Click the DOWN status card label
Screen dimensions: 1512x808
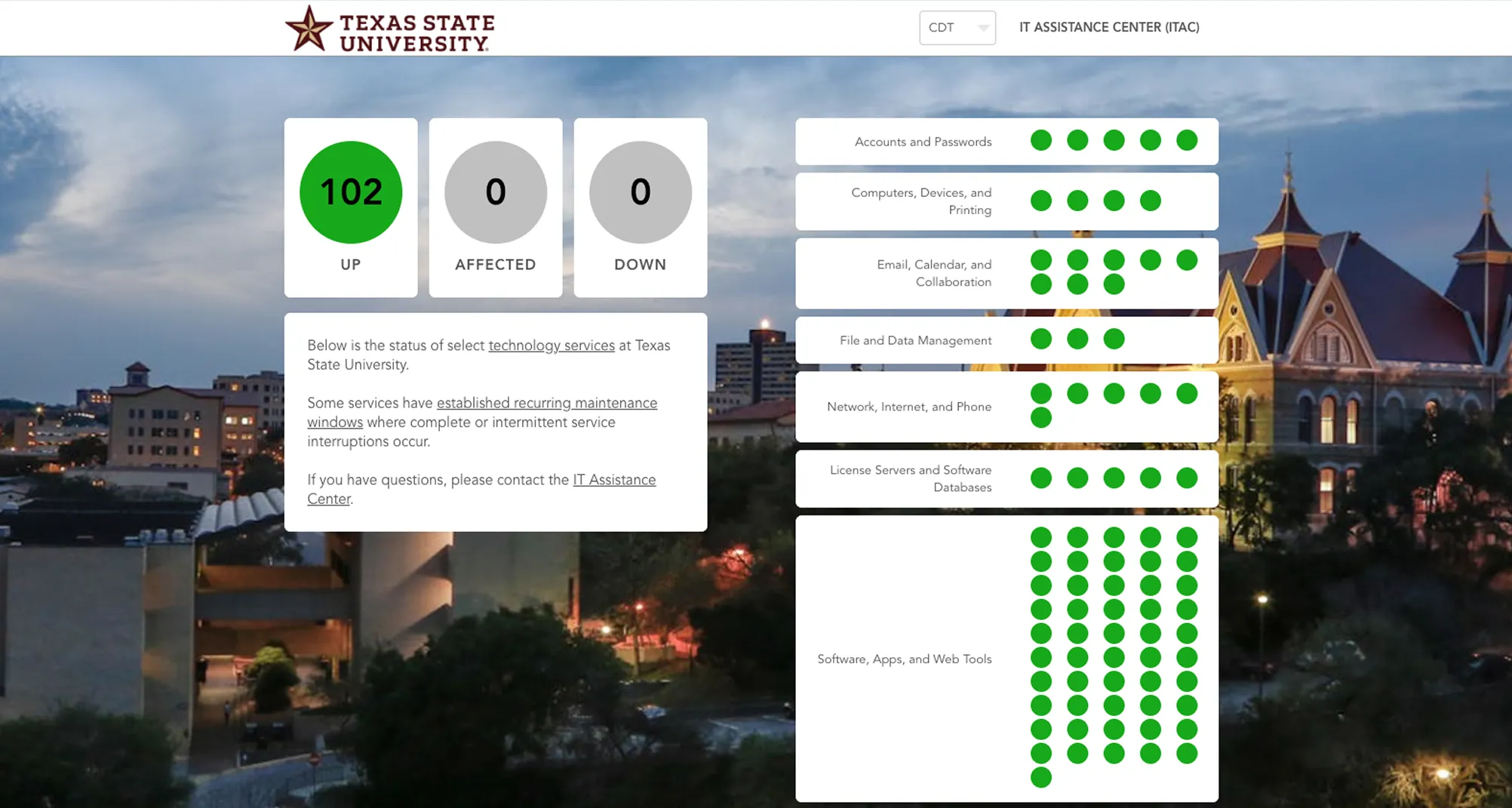click(641, 265)
